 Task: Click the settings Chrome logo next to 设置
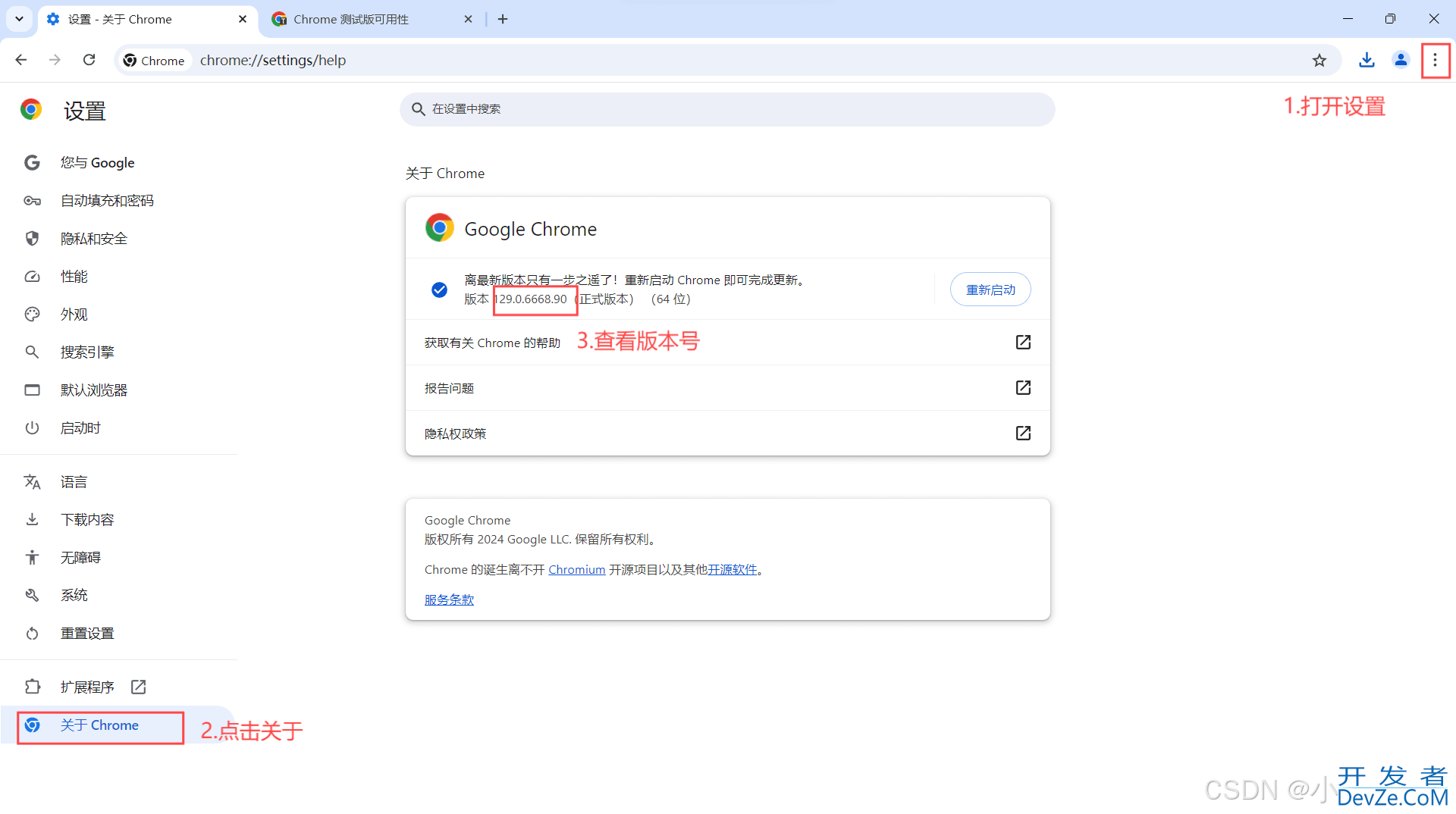click(x=31, y=110)
